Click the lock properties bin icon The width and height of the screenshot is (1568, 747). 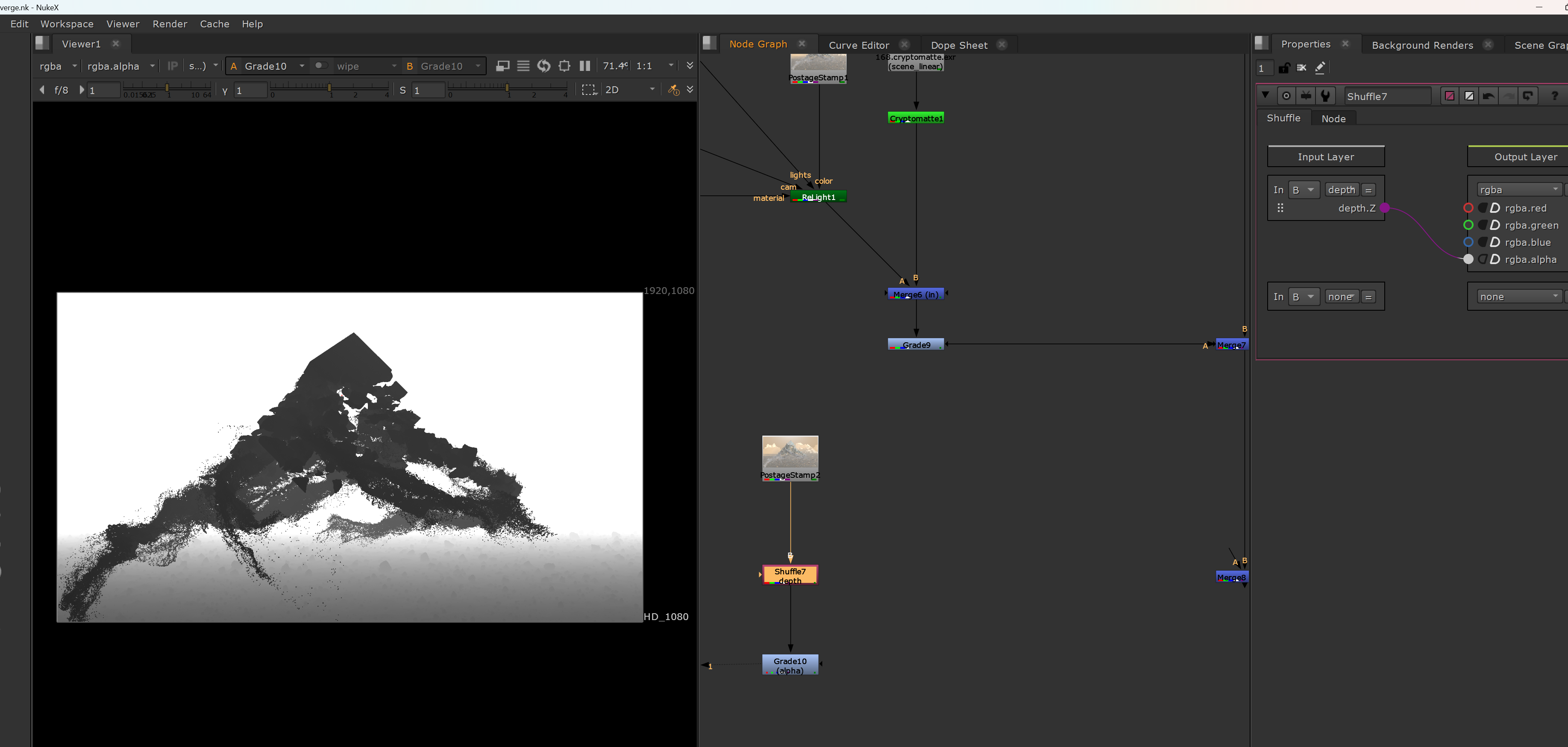pos(1284,68)
